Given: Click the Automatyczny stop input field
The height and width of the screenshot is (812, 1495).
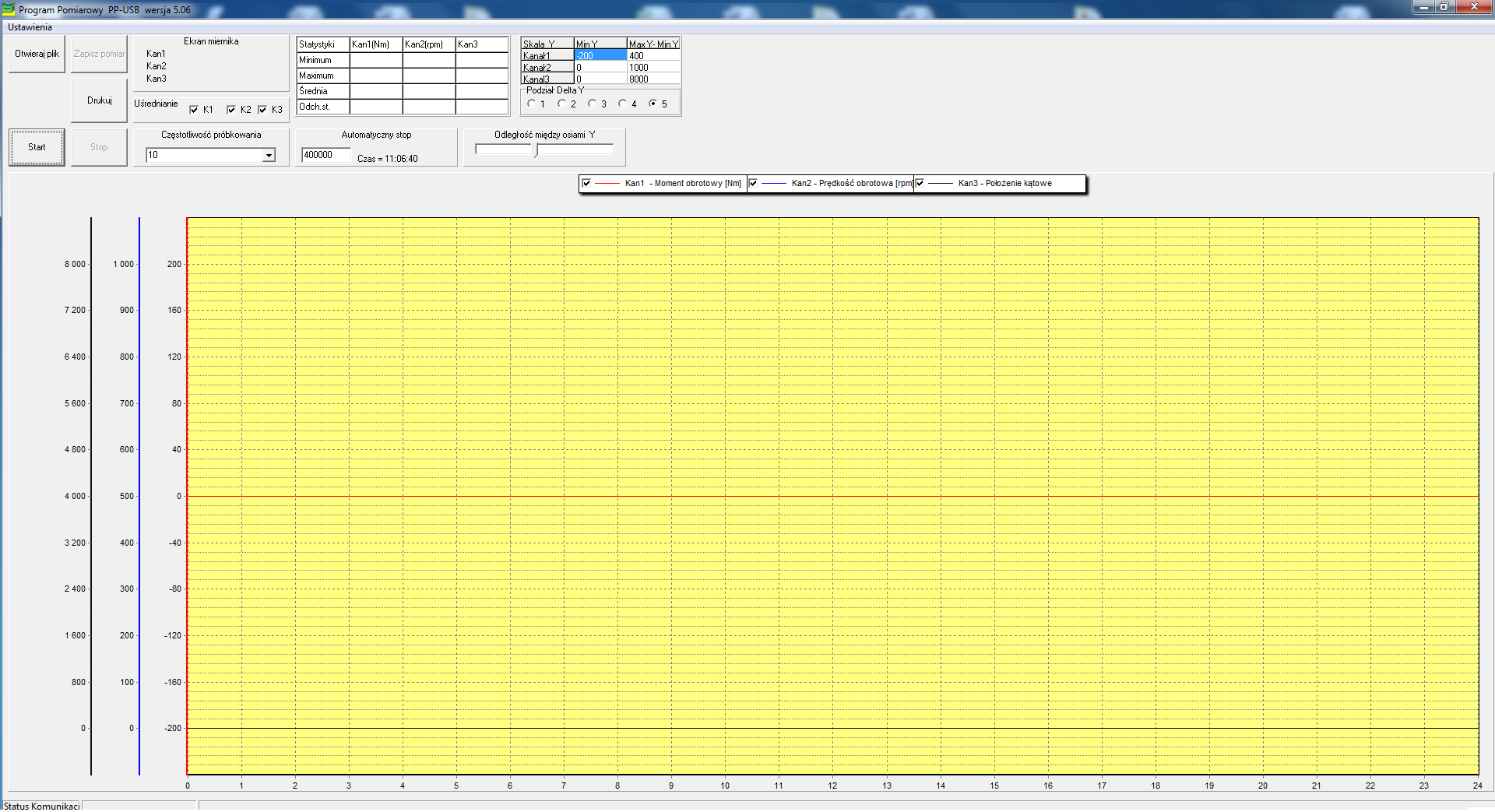Looking at the screenshot, I should click(325, 155).
